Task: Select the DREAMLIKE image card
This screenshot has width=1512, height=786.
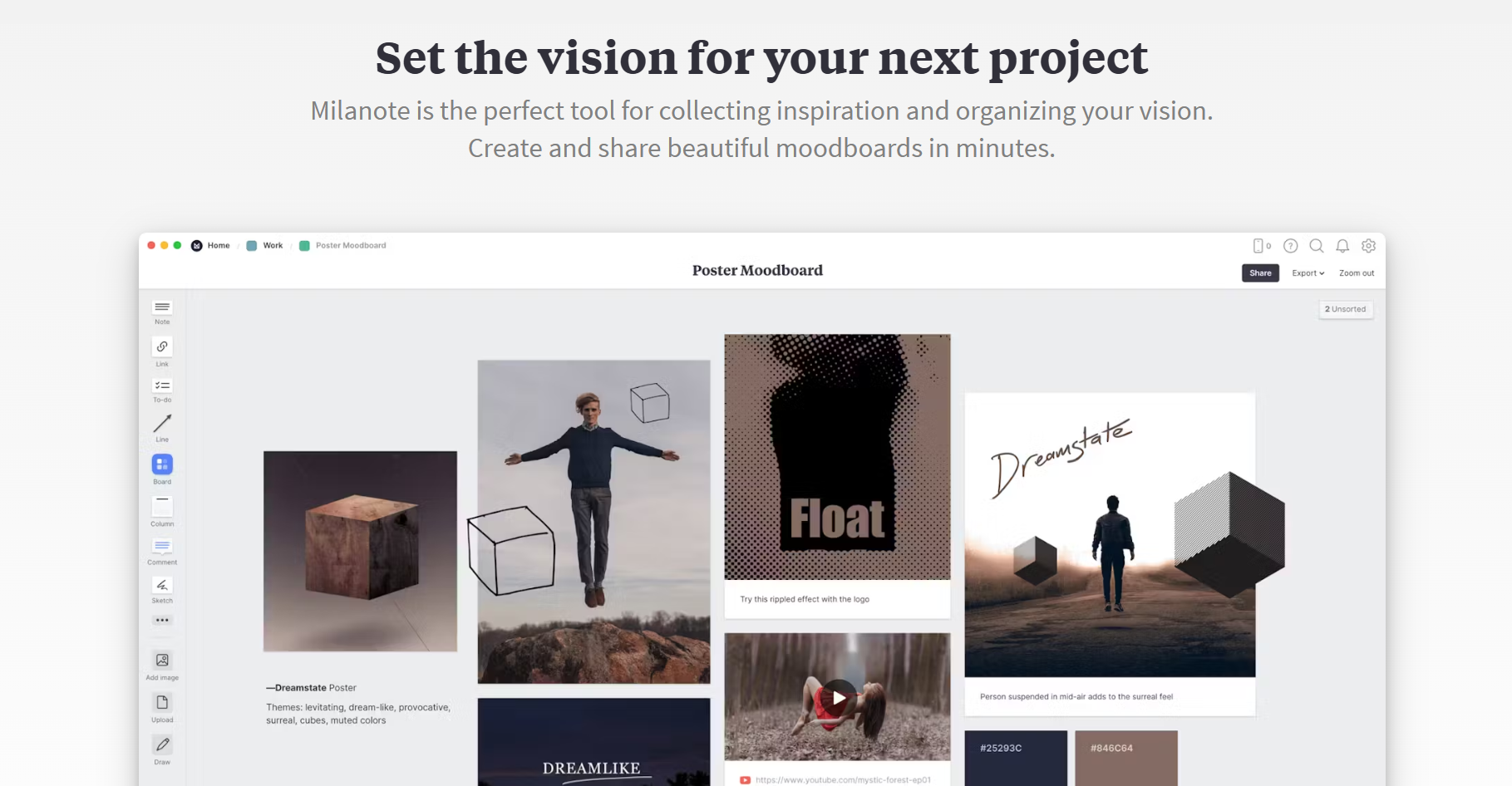Action: click(593, 742)
